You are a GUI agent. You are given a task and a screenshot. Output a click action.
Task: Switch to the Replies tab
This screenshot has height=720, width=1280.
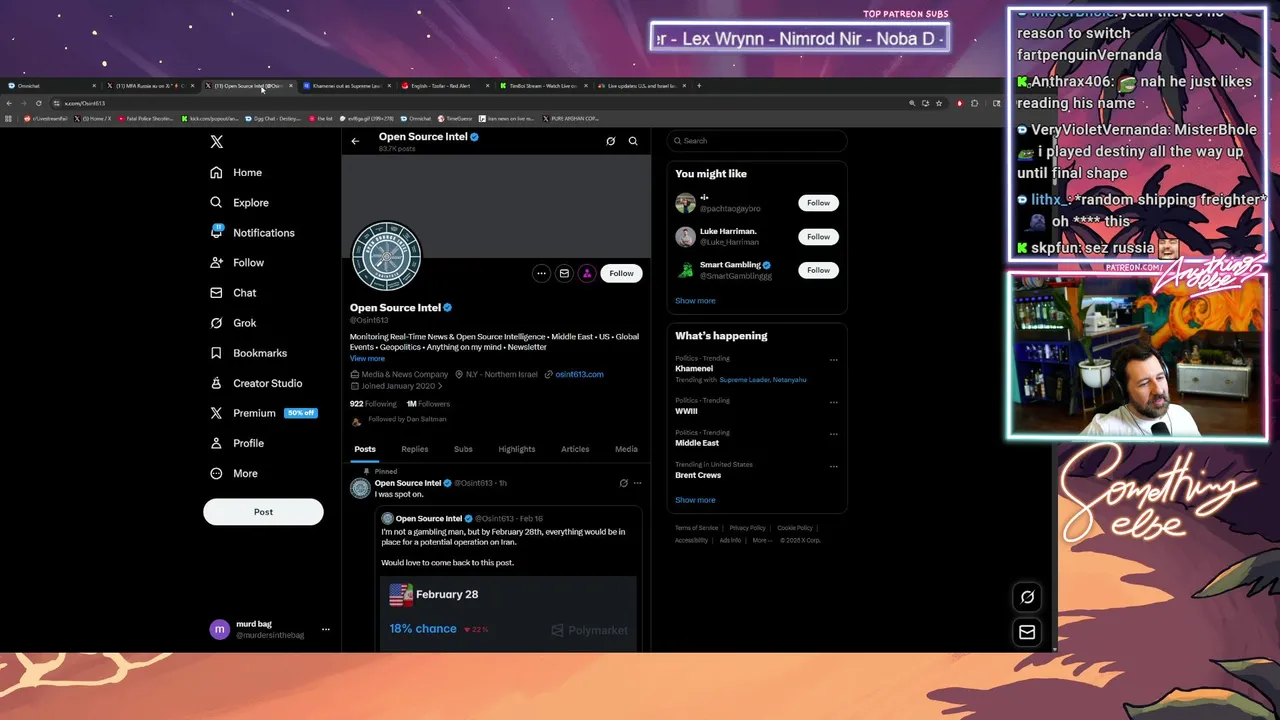pyautogui.click(x=414, y=449)
